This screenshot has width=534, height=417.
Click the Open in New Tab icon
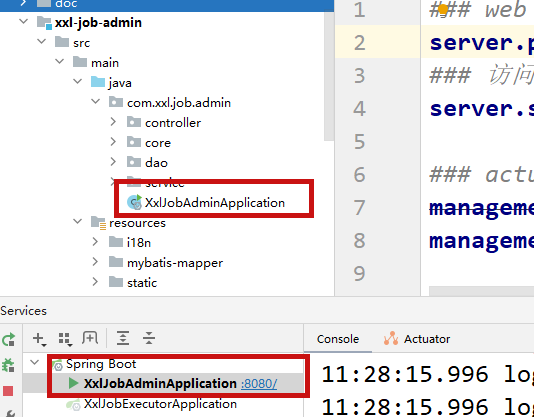click(x=90, y=338)
